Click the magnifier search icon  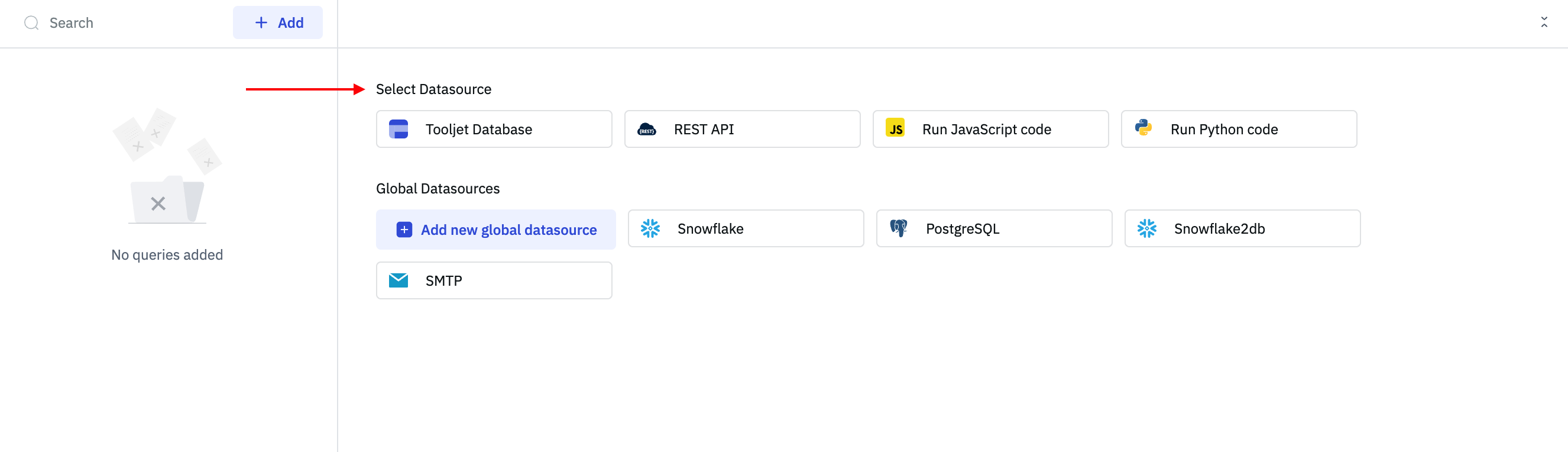pos(31,23)
